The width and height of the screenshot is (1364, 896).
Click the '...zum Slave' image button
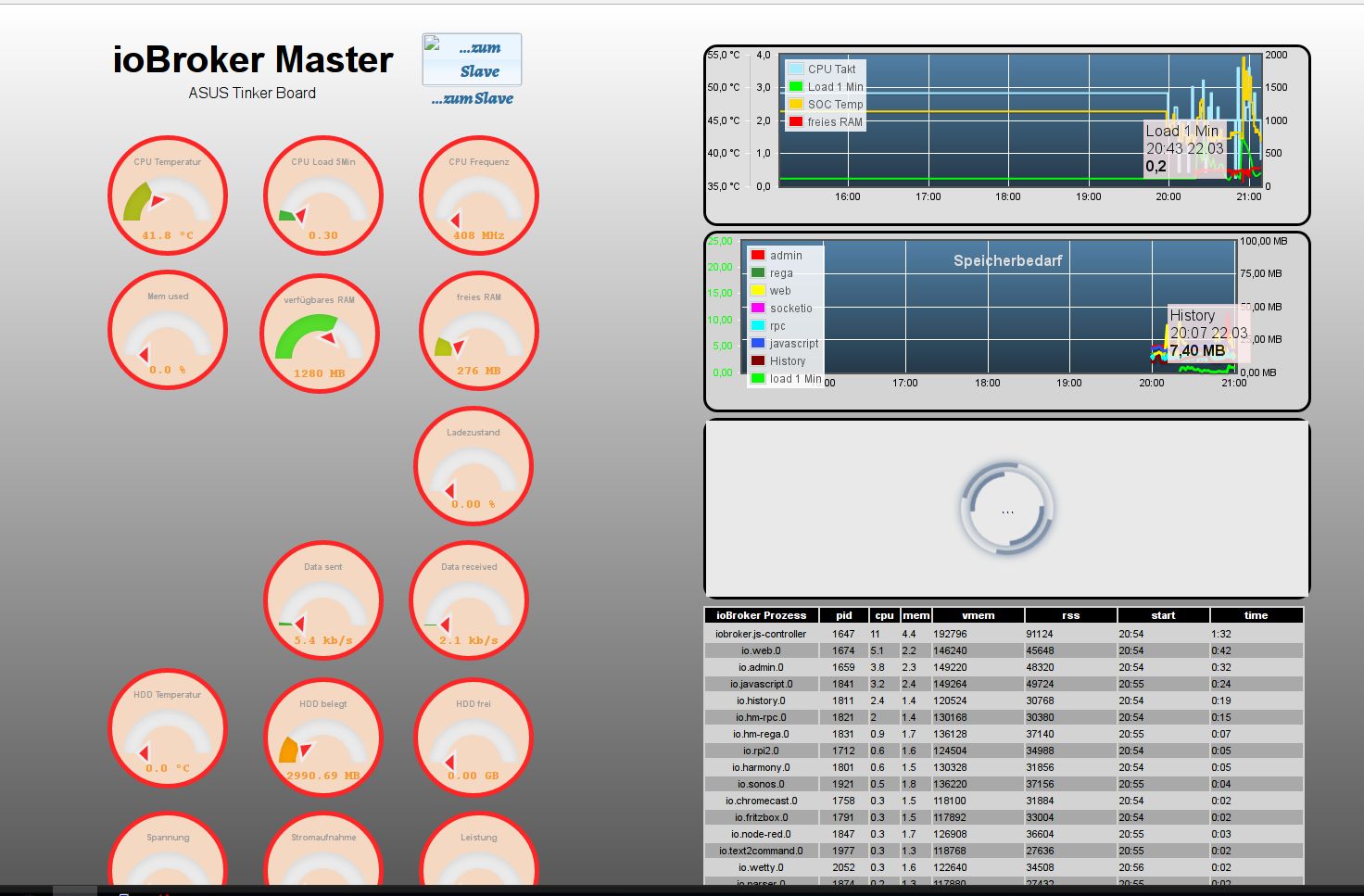click(472, 59)
